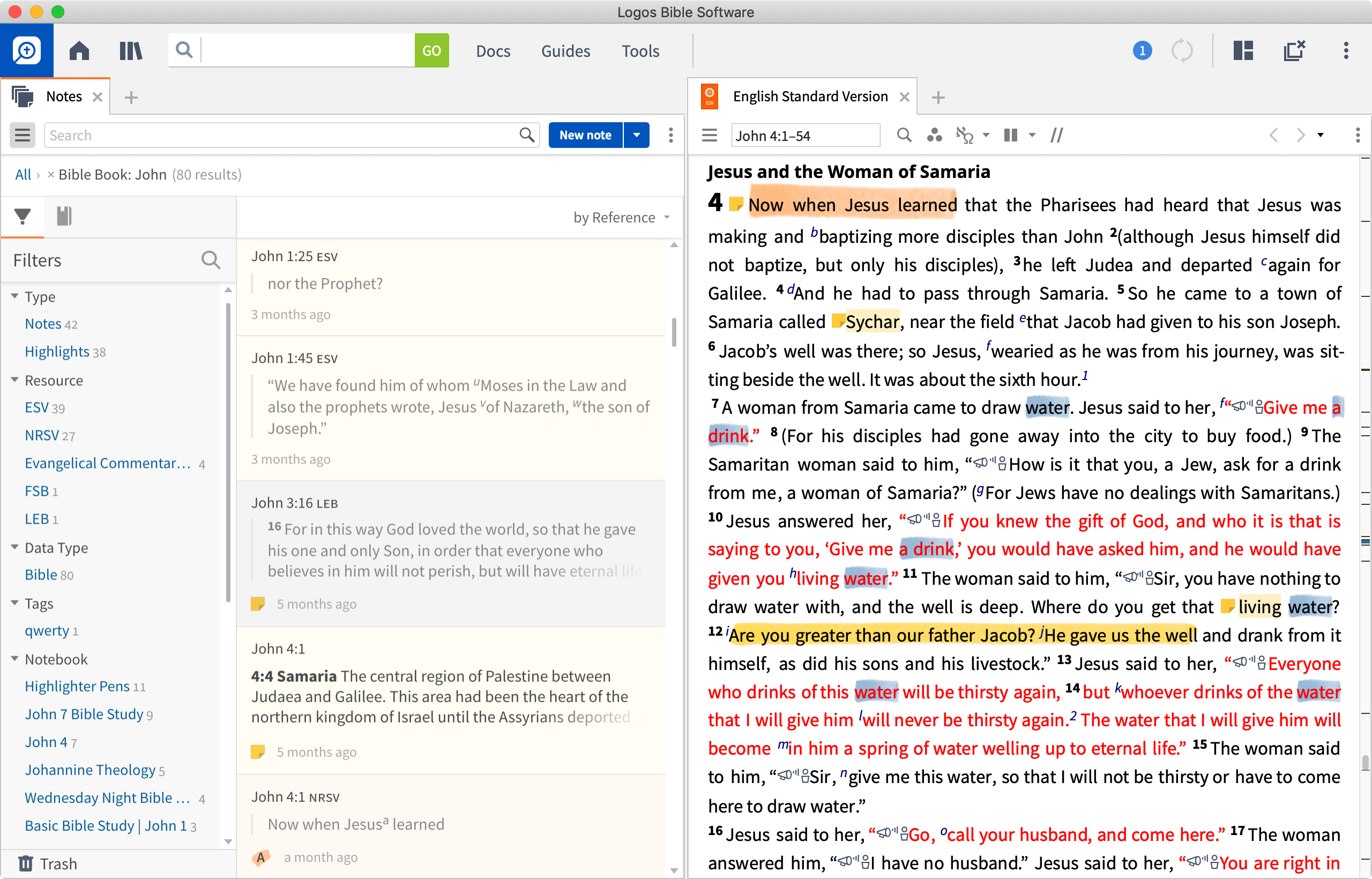This screenshot has height=879, width=1372.
Task: Close the Notes tab
Action: pyautogui.click(x=98, y=97)
